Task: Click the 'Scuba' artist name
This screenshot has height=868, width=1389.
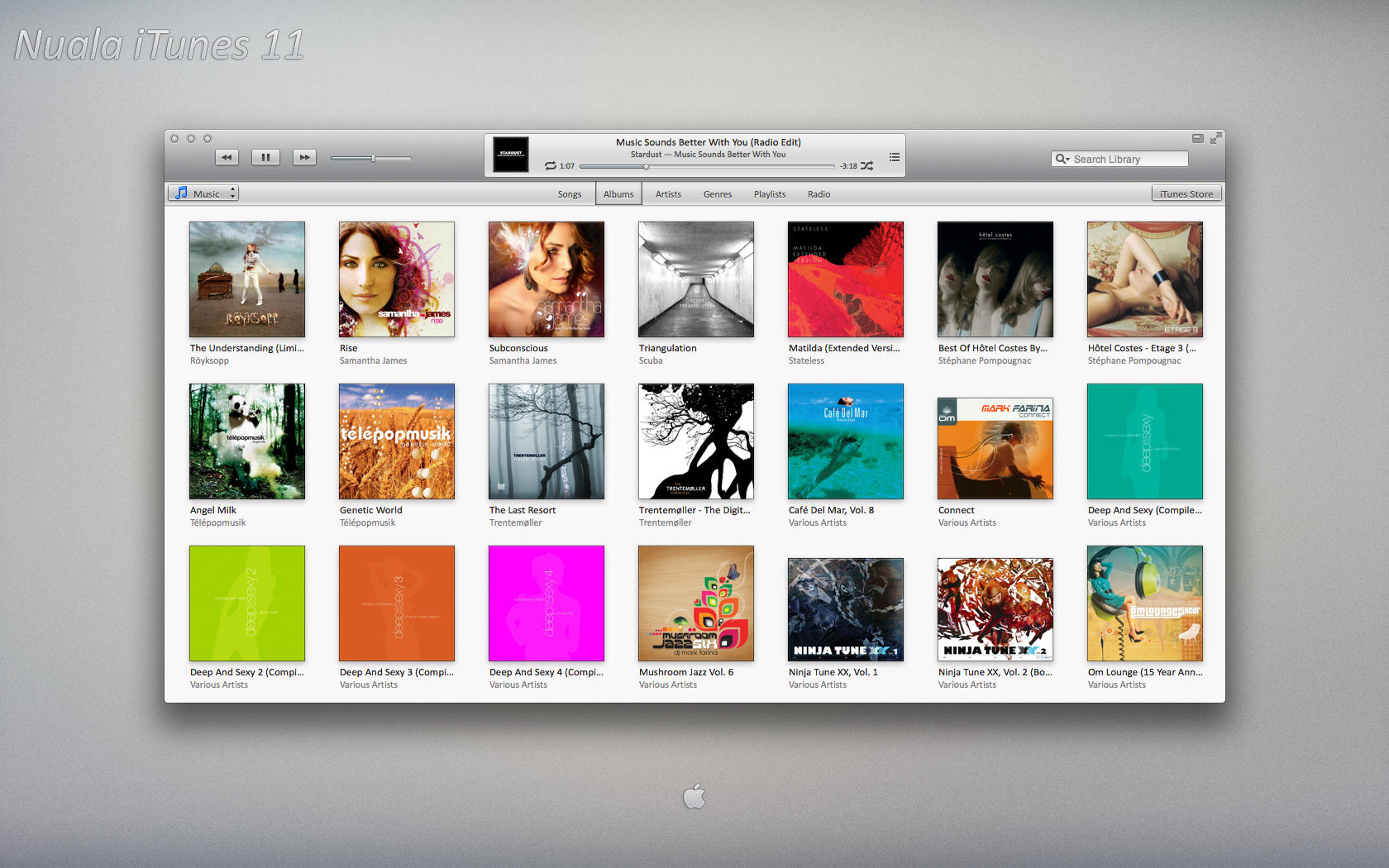Action: [651, 361]
